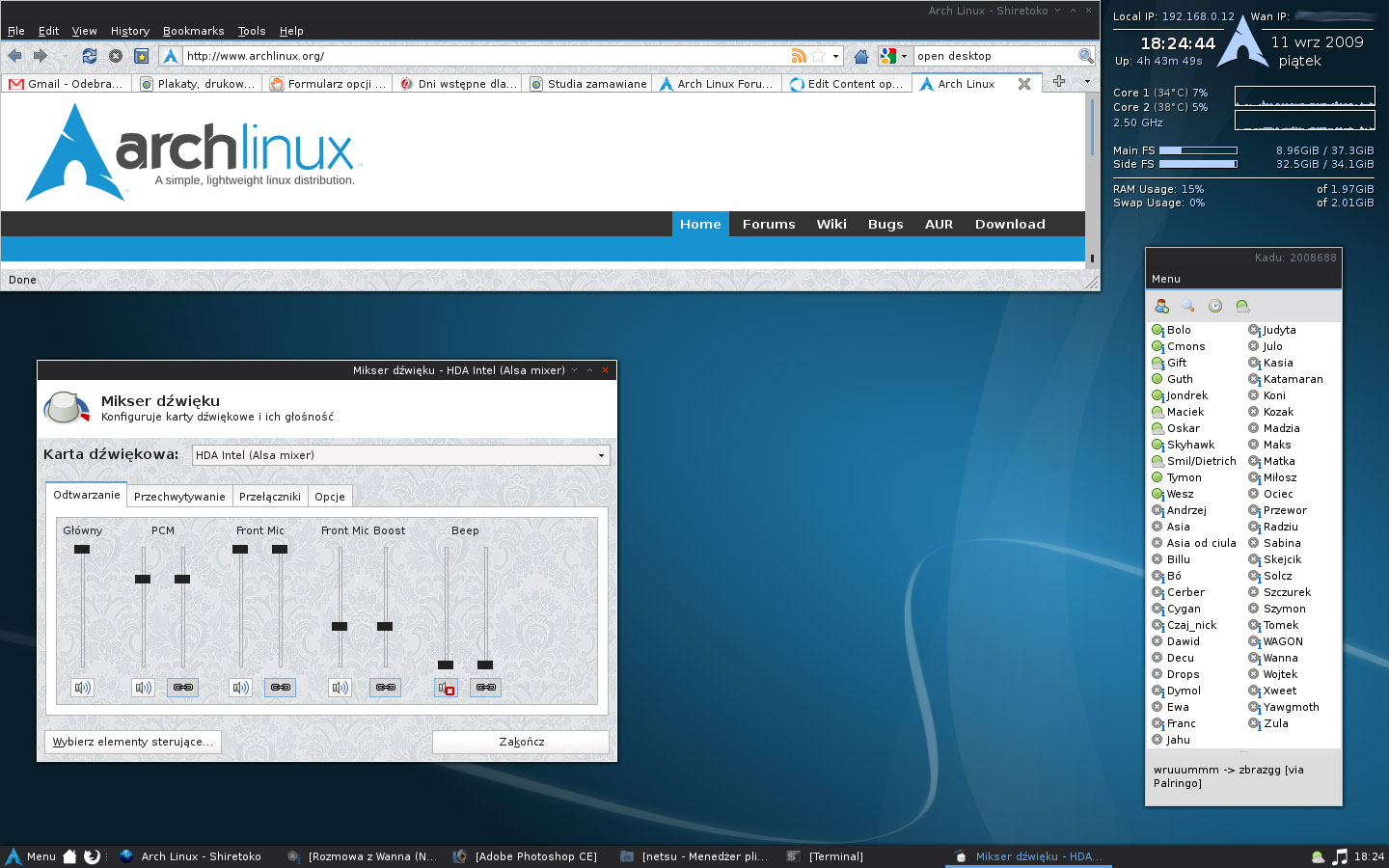Viewport: 1389px width, 868px height.
Task: Click the Zakończ button in mixer
Action: coord(521,742)
